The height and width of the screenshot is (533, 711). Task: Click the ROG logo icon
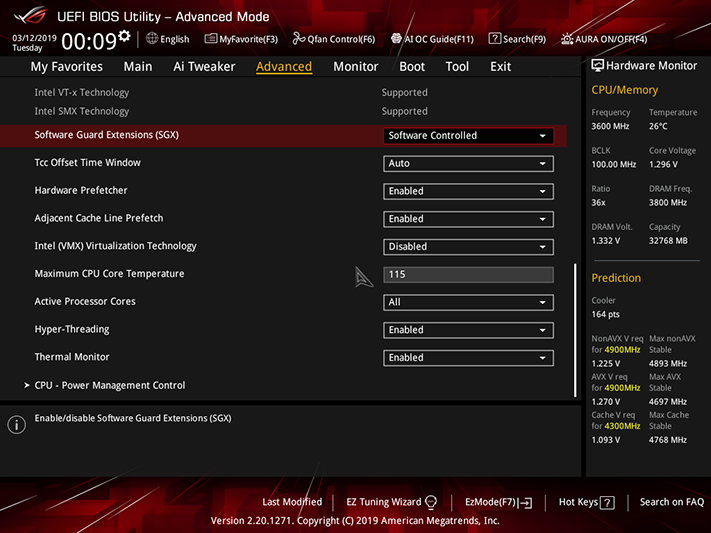click(30, 15)
